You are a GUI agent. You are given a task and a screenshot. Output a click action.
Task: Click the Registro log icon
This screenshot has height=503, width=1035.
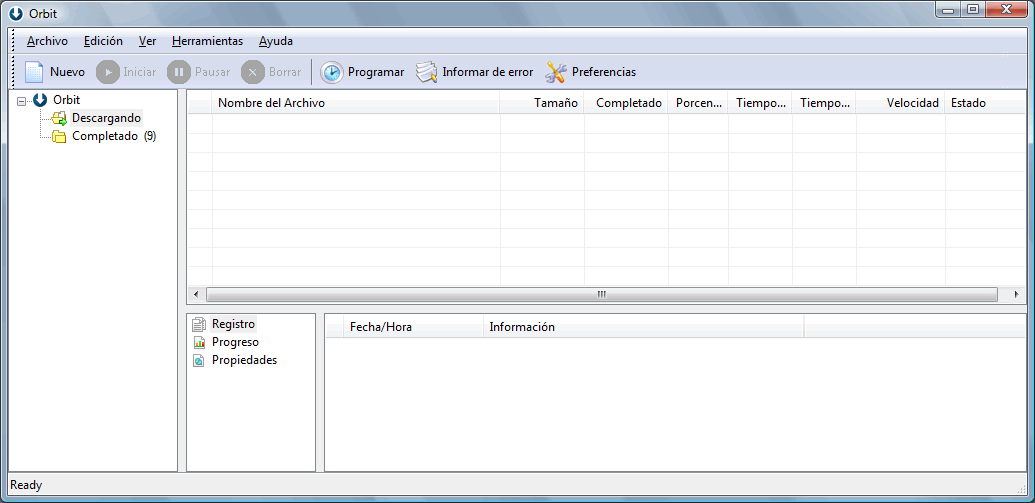pyautogui.click(x=199, y=325)
